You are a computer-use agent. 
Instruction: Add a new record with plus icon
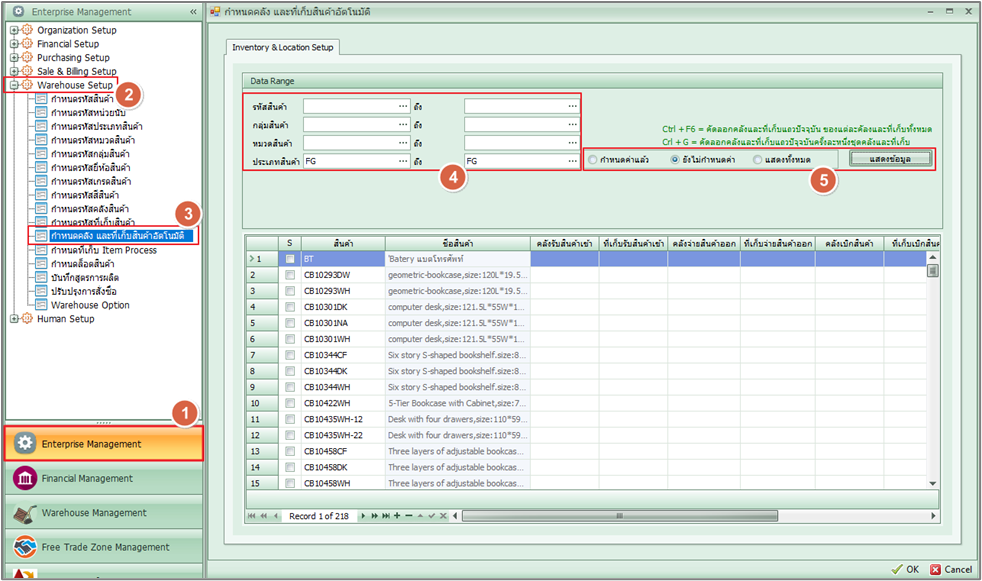coord(396,516)
